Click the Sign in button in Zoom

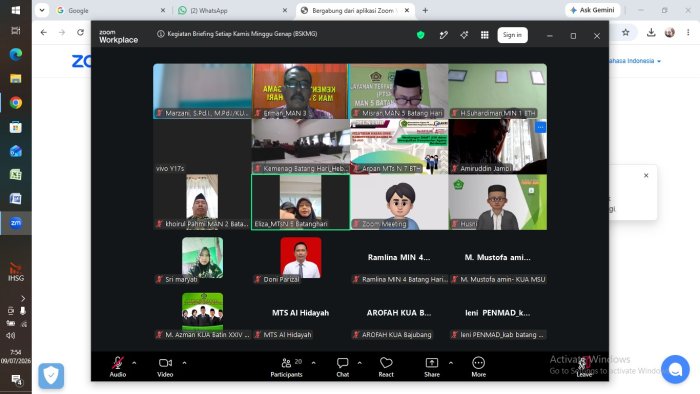(512, 35)
